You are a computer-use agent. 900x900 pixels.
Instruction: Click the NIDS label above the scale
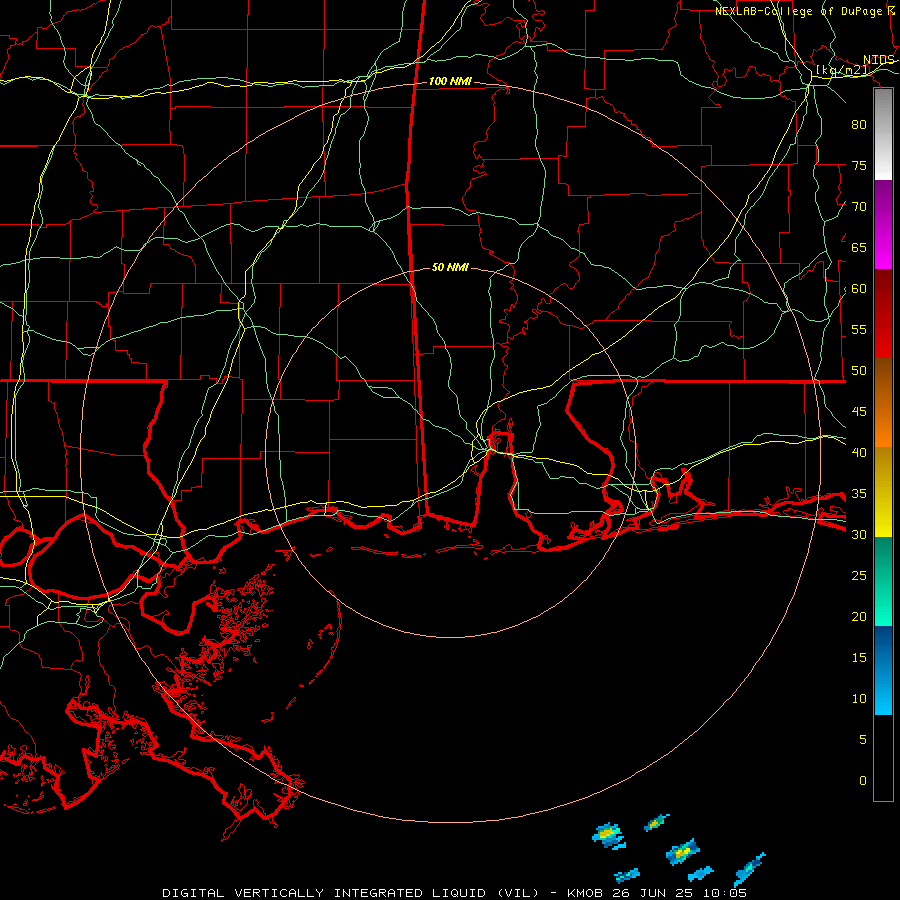pyautogui.click(x=879, y=60)
